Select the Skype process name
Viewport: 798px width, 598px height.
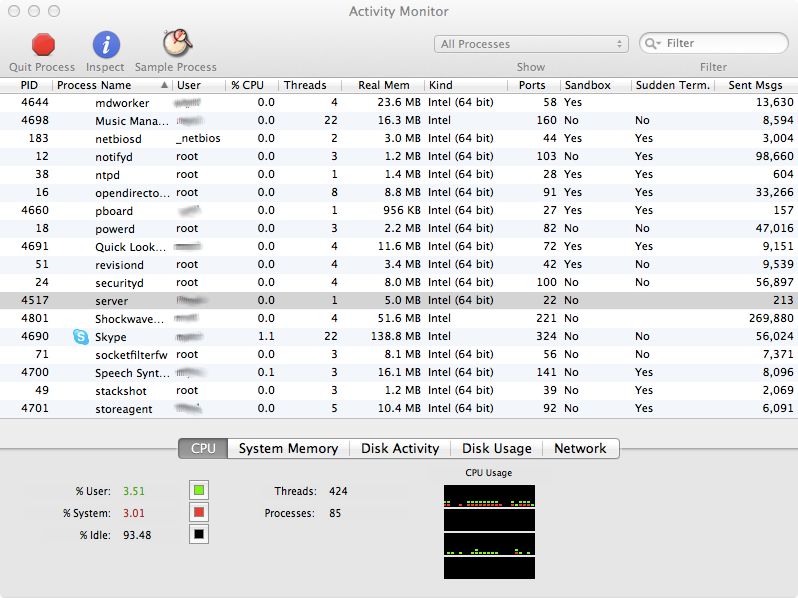110,337
